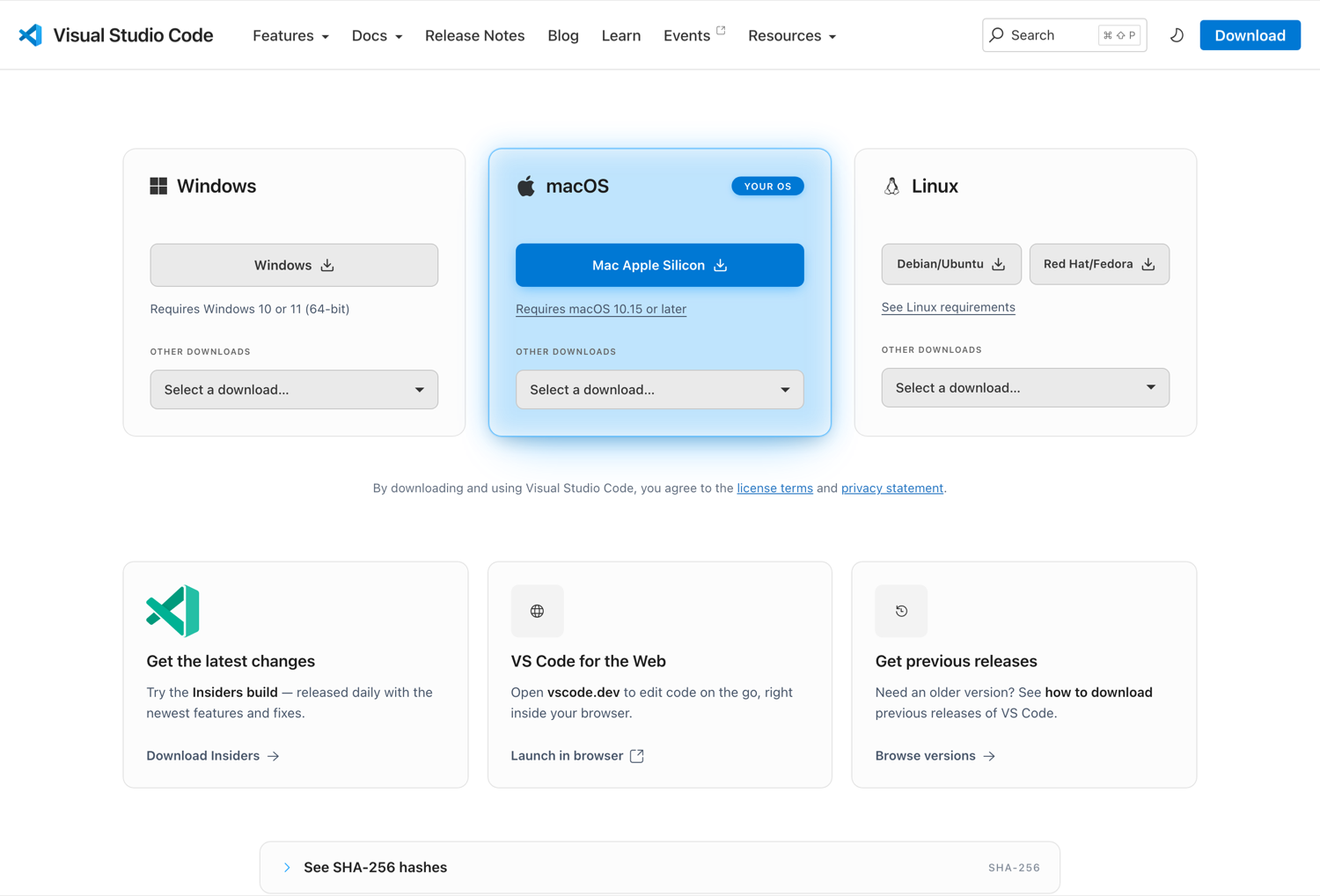This screenshot has width=1320, height=896.
Task: Download the Red Hat/Fedora package
Action: [1099, 264]
